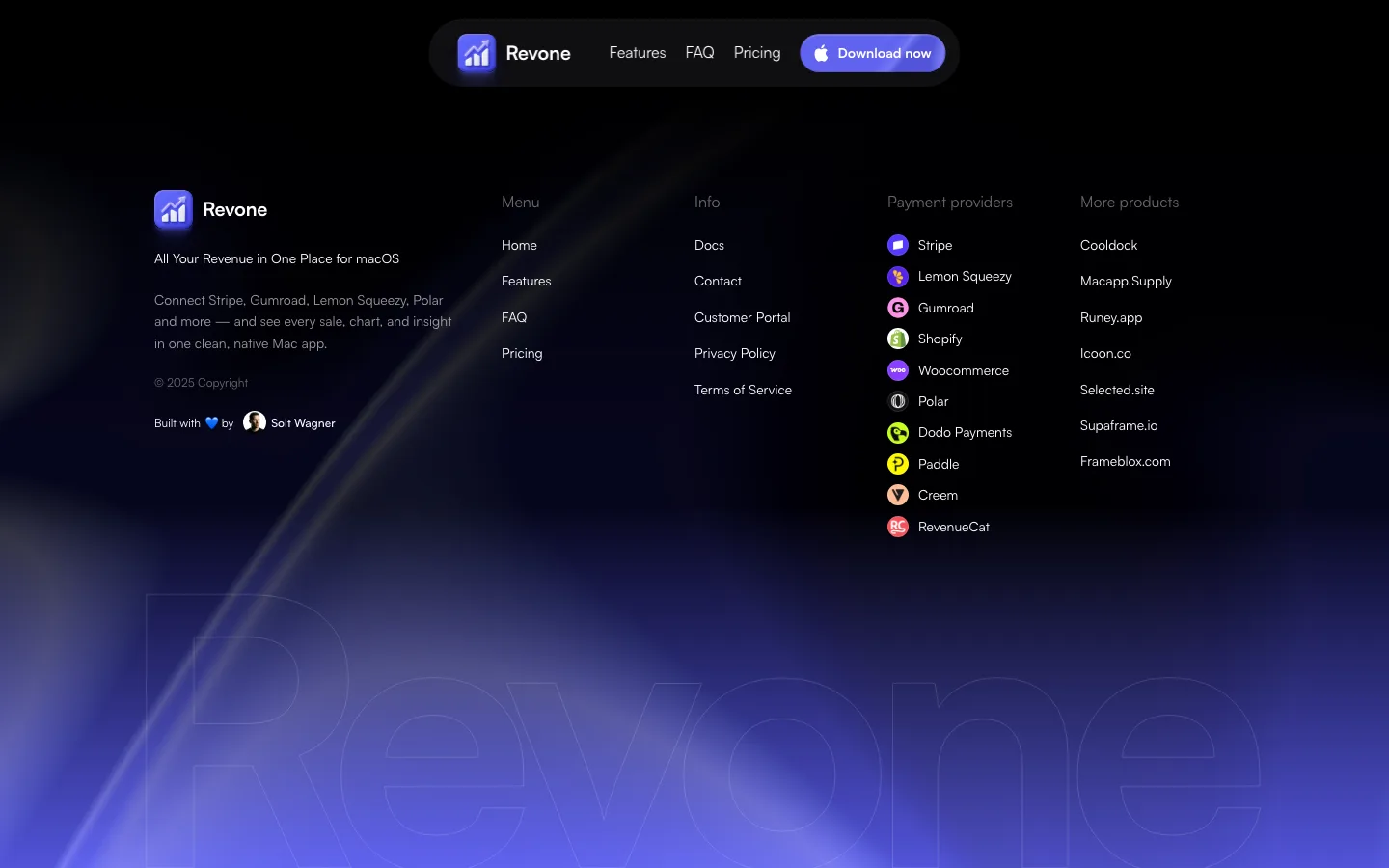The image size is (1389, 868).
Task: Open FAQ link in footer menu
Action: pos(514,317)
